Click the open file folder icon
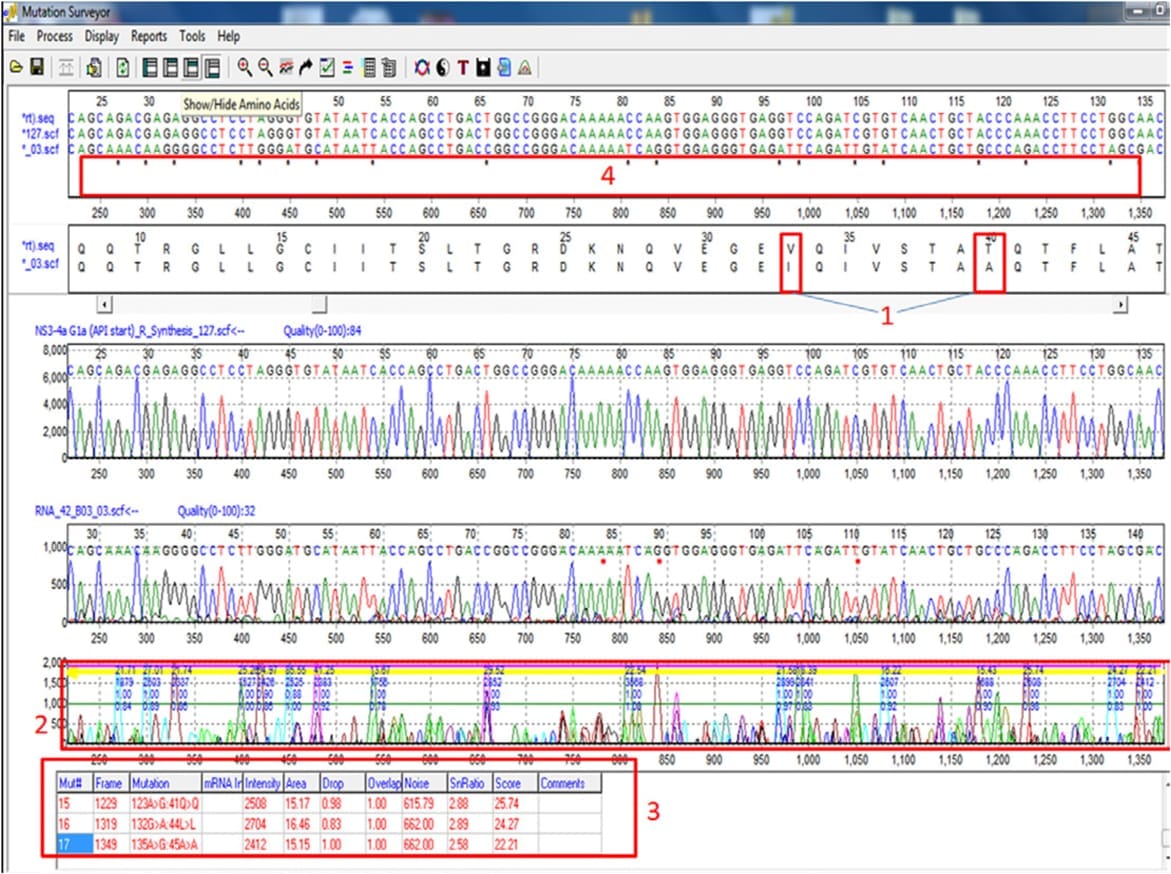Image resolution: width=1171 pixels, height=874 pixels. click(16, 67)
